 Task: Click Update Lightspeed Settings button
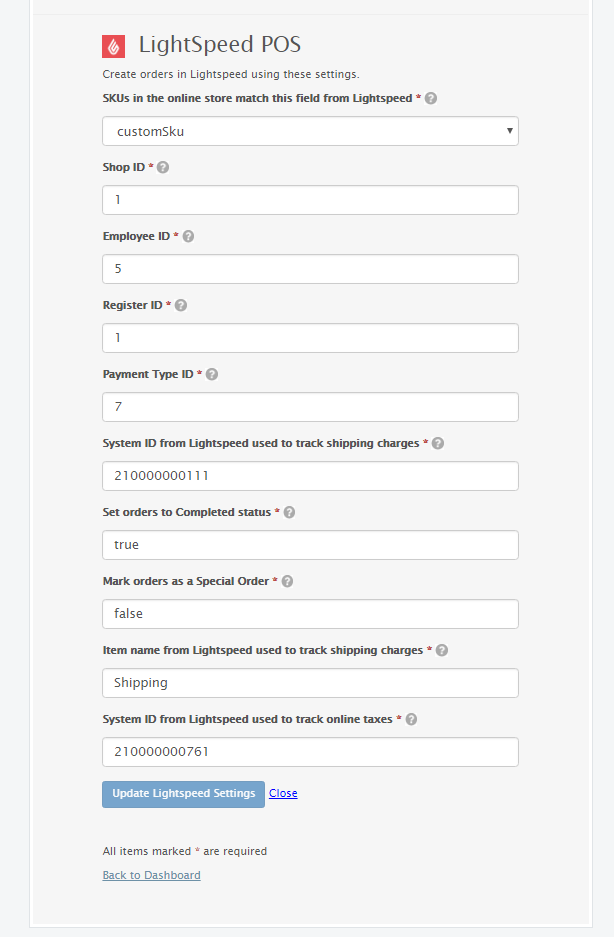184,794
